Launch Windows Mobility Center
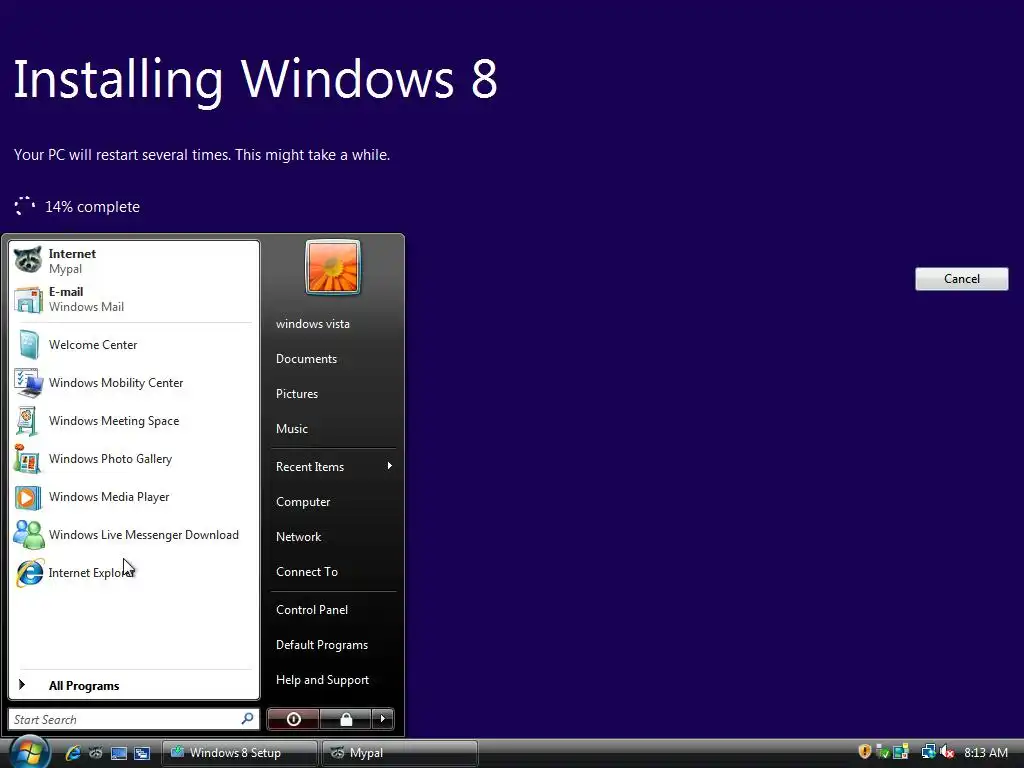 134,383
